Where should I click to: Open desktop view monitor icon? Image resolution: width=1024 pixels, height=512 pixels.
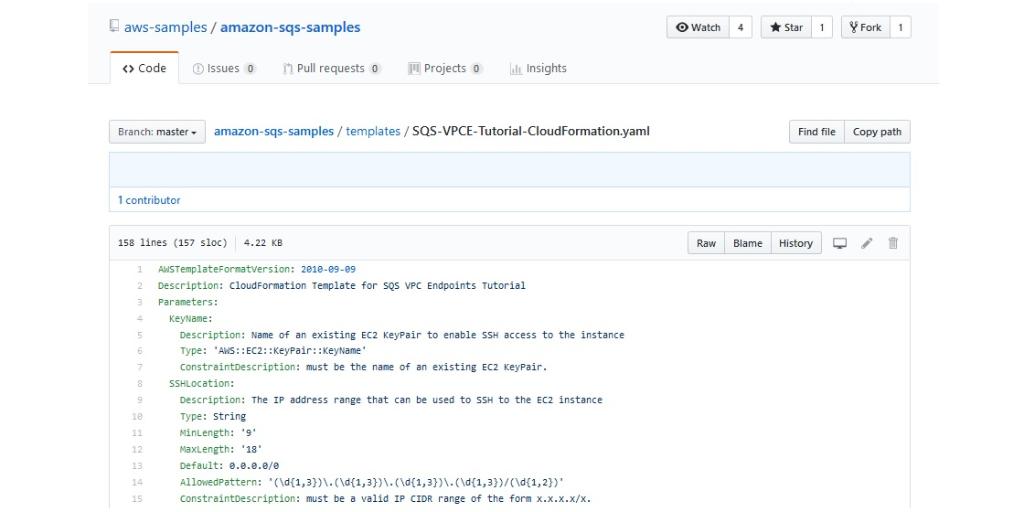840,243
